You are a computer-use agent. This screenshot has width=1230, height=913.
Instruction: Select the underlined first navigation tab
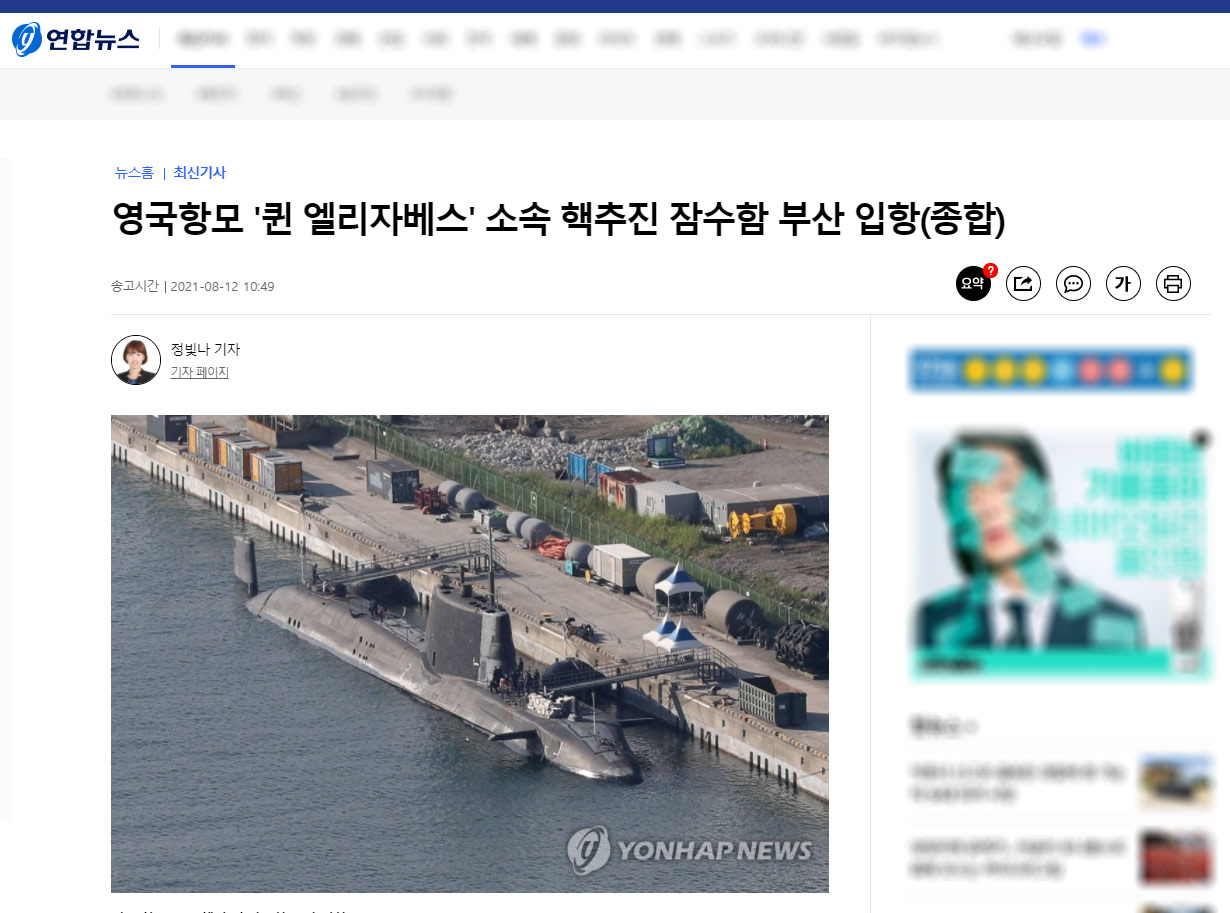[203, 40]
